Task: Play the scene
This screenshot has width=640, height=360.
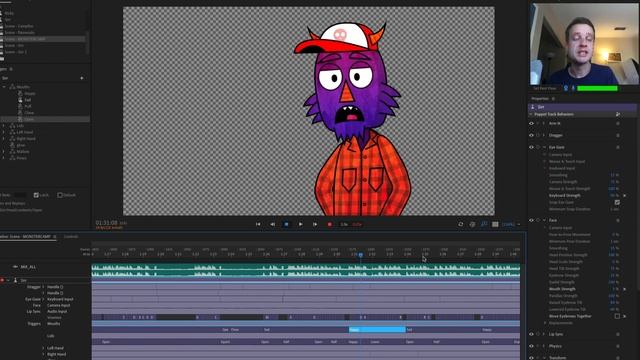Action: 300,224
